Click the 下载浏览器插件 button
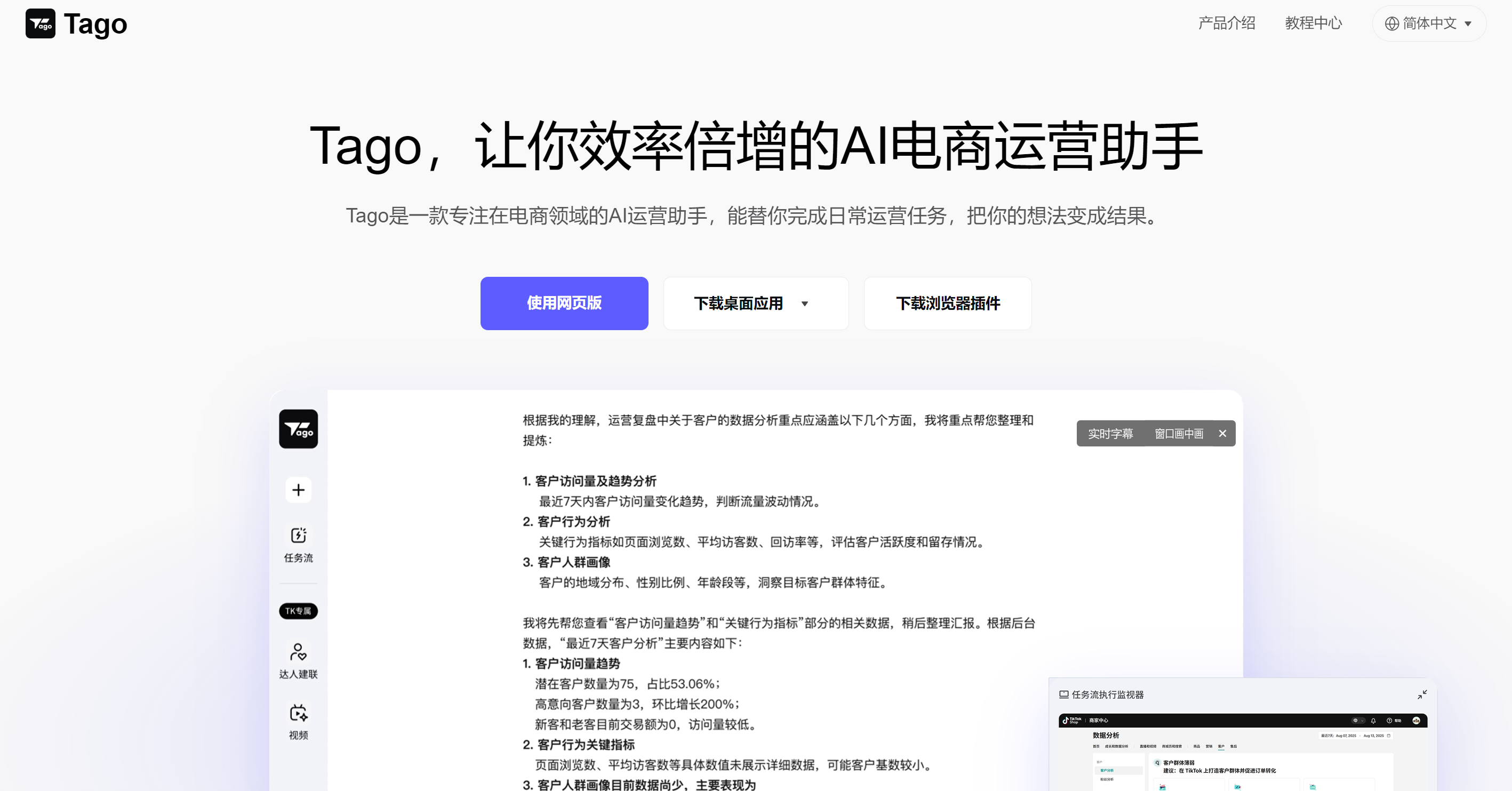The height and width of the screenshot is (791, 1512). click(x=947, y=303)
